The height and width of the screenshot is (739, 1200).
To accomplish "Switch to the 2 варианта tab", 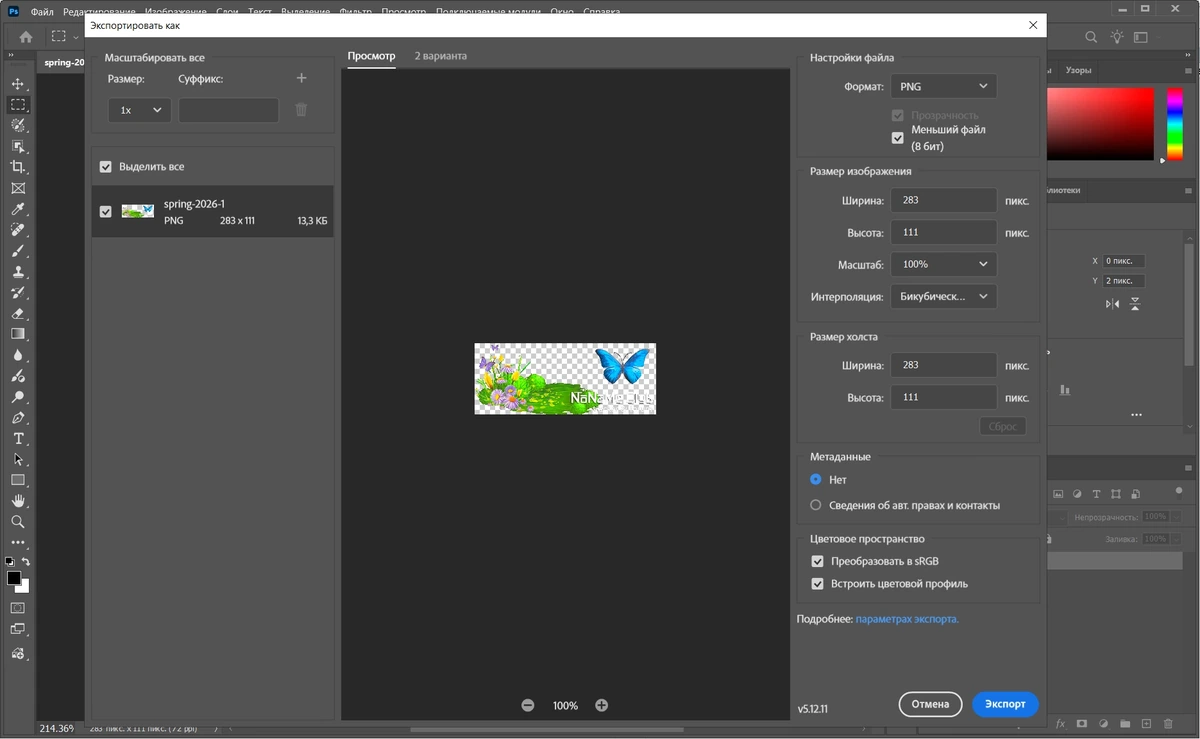I will tap(441, 56).
